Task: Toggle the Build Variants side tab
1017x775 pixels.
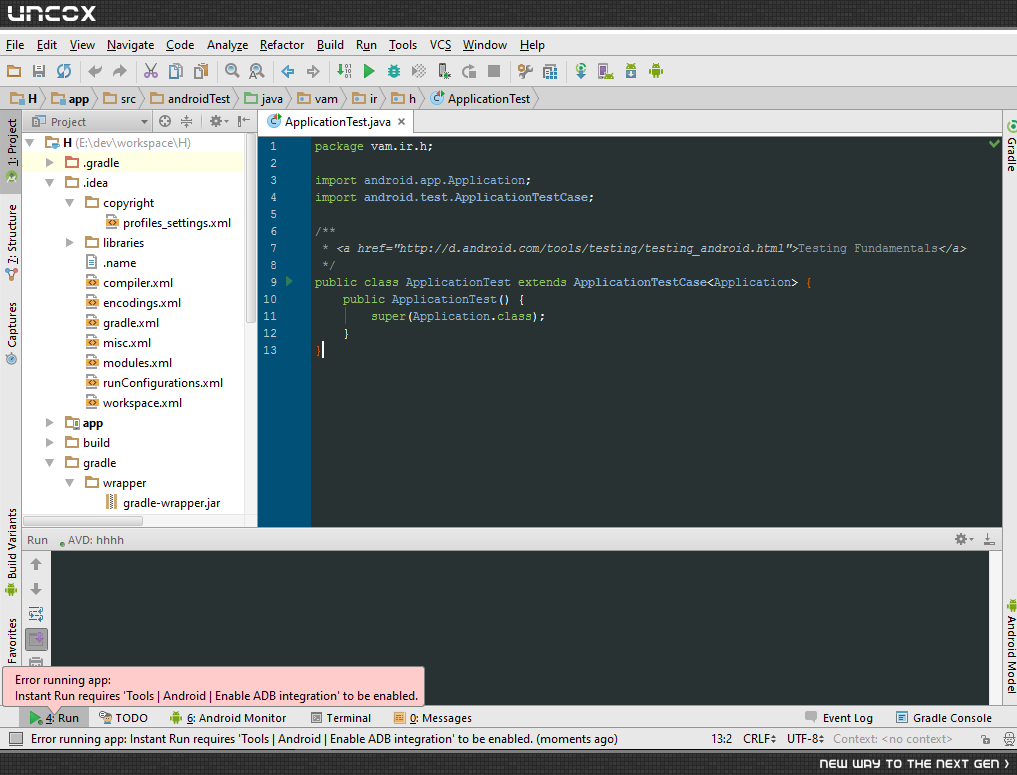Action: click(x=12, y=552)
